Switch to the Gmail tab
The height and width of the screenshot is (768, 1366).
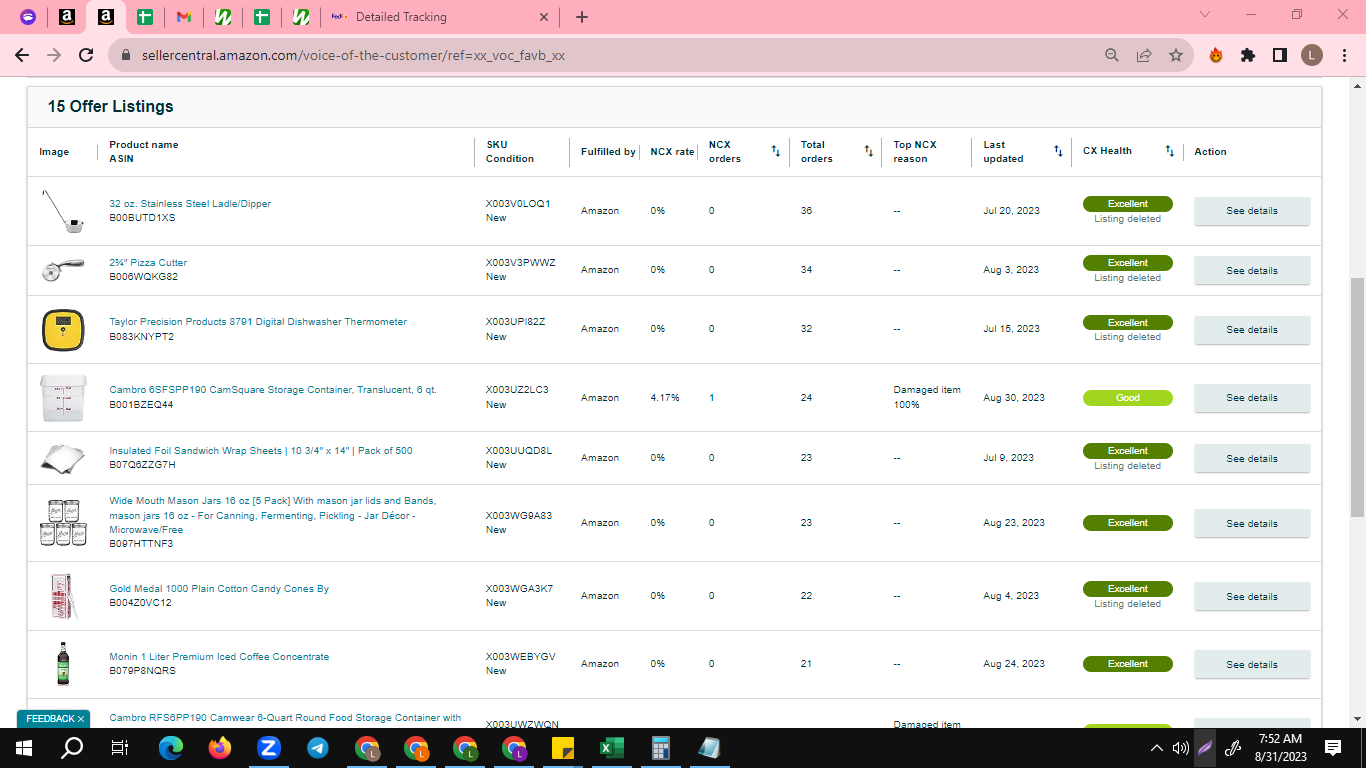click(183, 17)
